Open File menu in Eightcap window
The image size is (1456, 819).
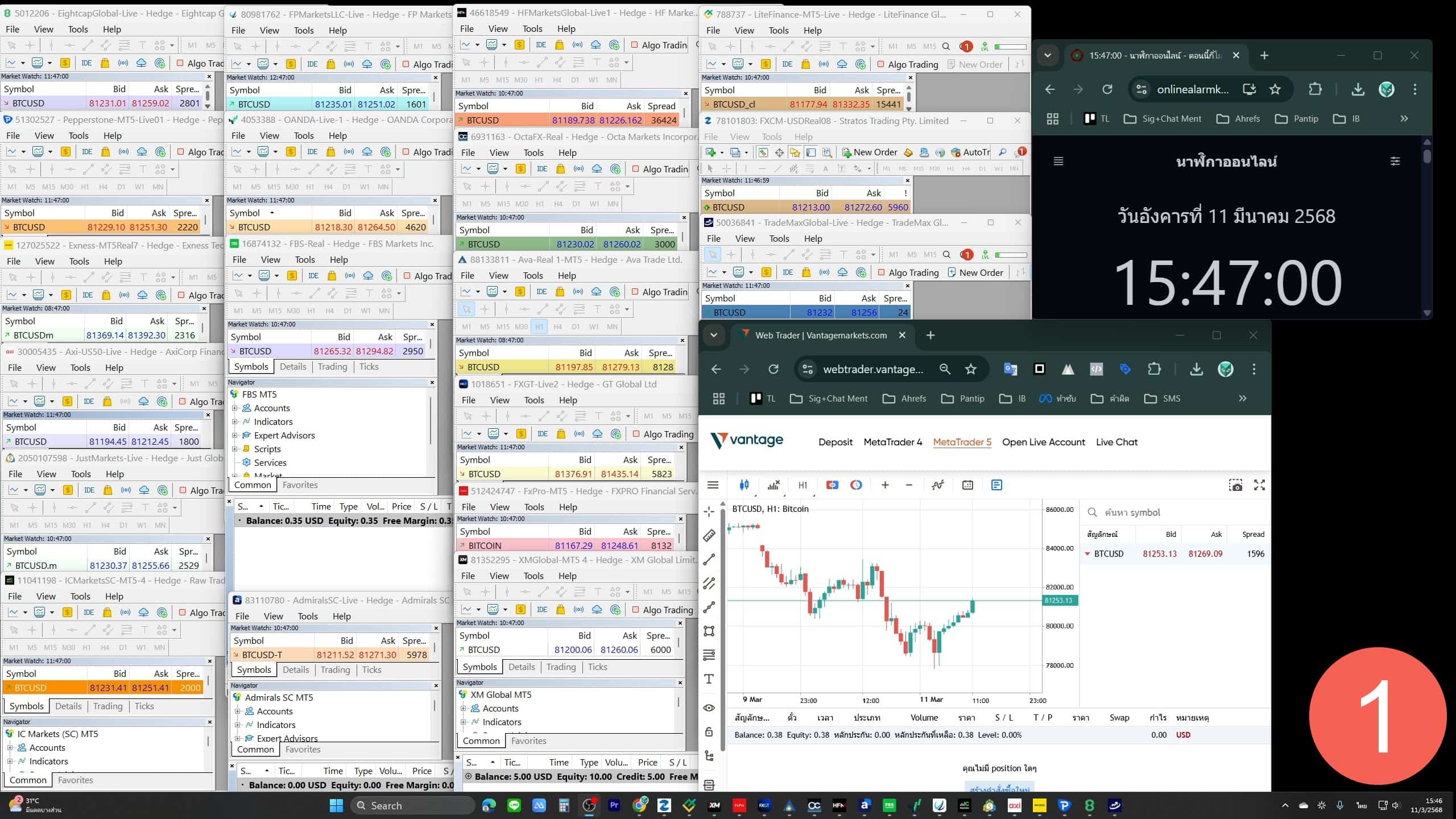[x=13, y=29]
